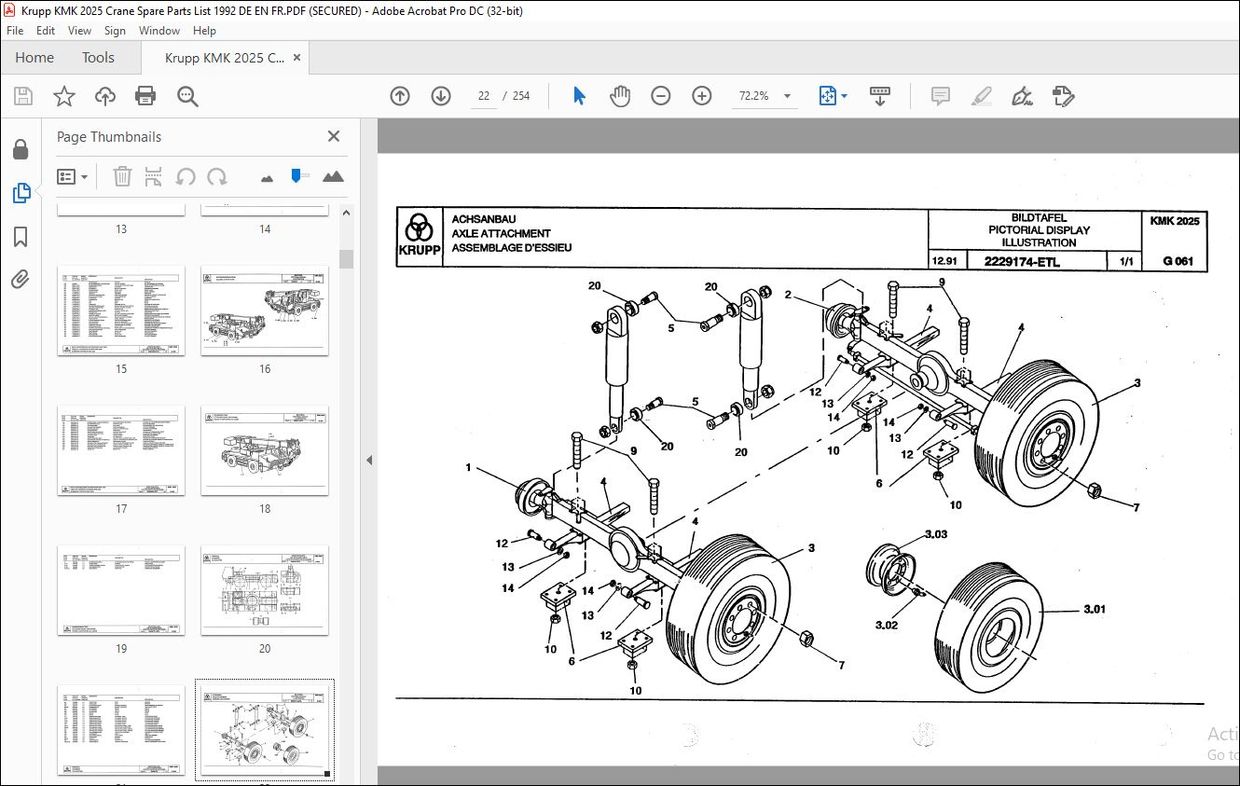This screenshot has height=786, width=1240.
Task: Switch to the Tools tab
Action: pos(97,57)
